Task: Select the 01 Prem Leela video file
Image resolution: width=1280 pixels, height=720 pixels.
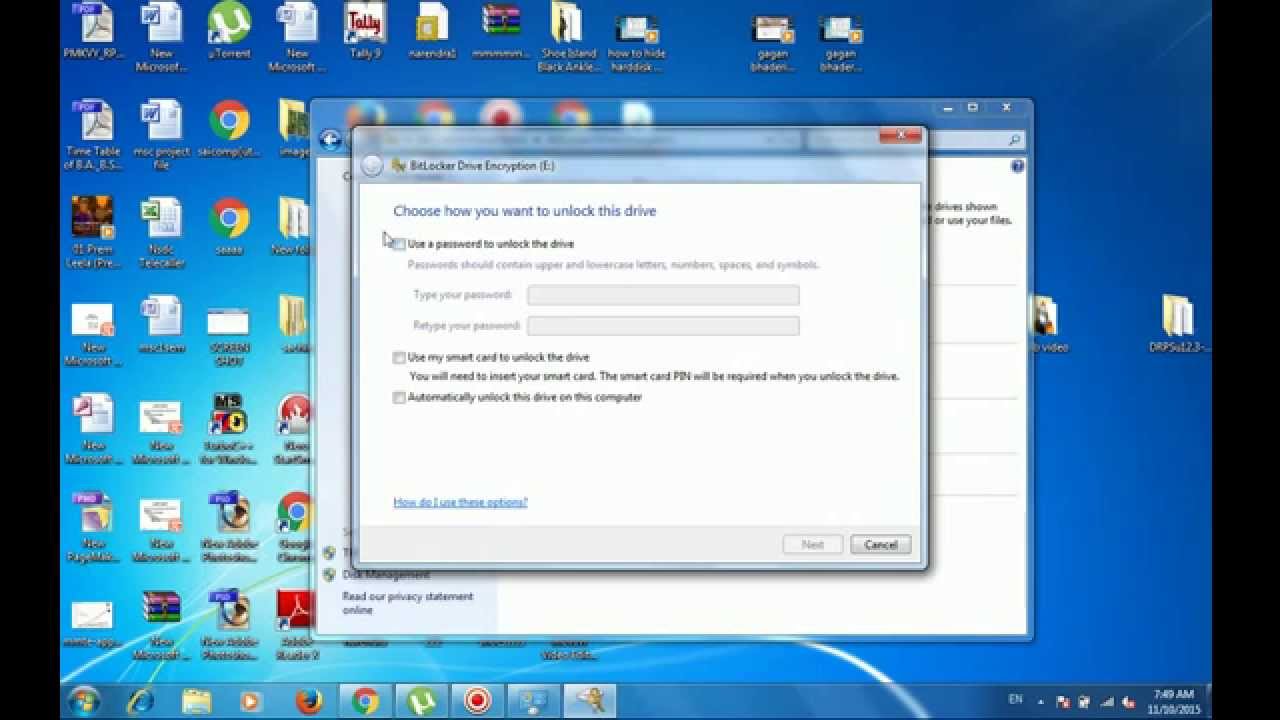Action: coord(93,233)
